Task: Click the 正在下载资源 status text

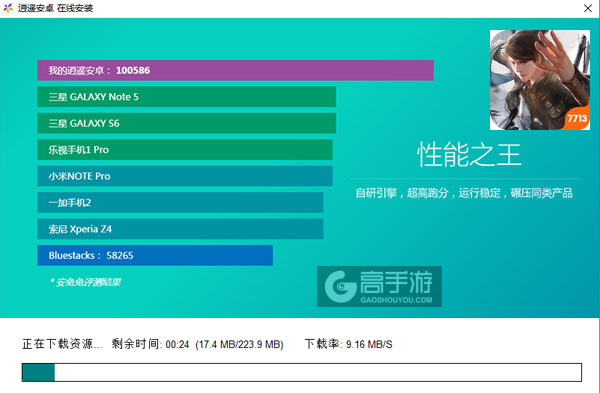Action: point(62,344)
